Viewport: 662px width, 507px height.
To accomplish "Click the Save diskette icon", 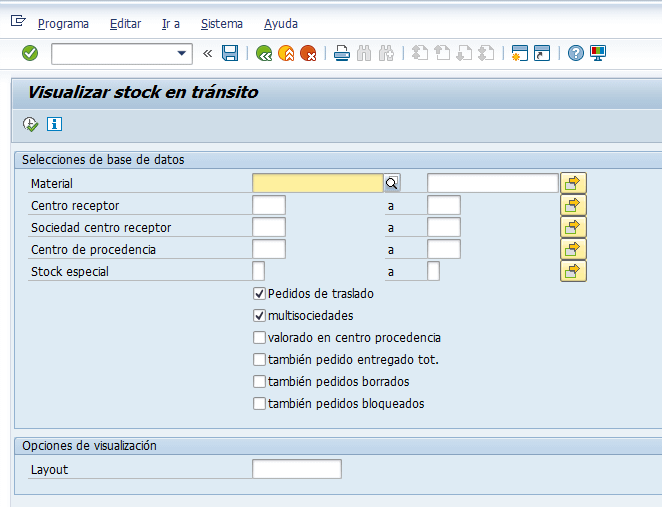I will click(x=230, y=53).
